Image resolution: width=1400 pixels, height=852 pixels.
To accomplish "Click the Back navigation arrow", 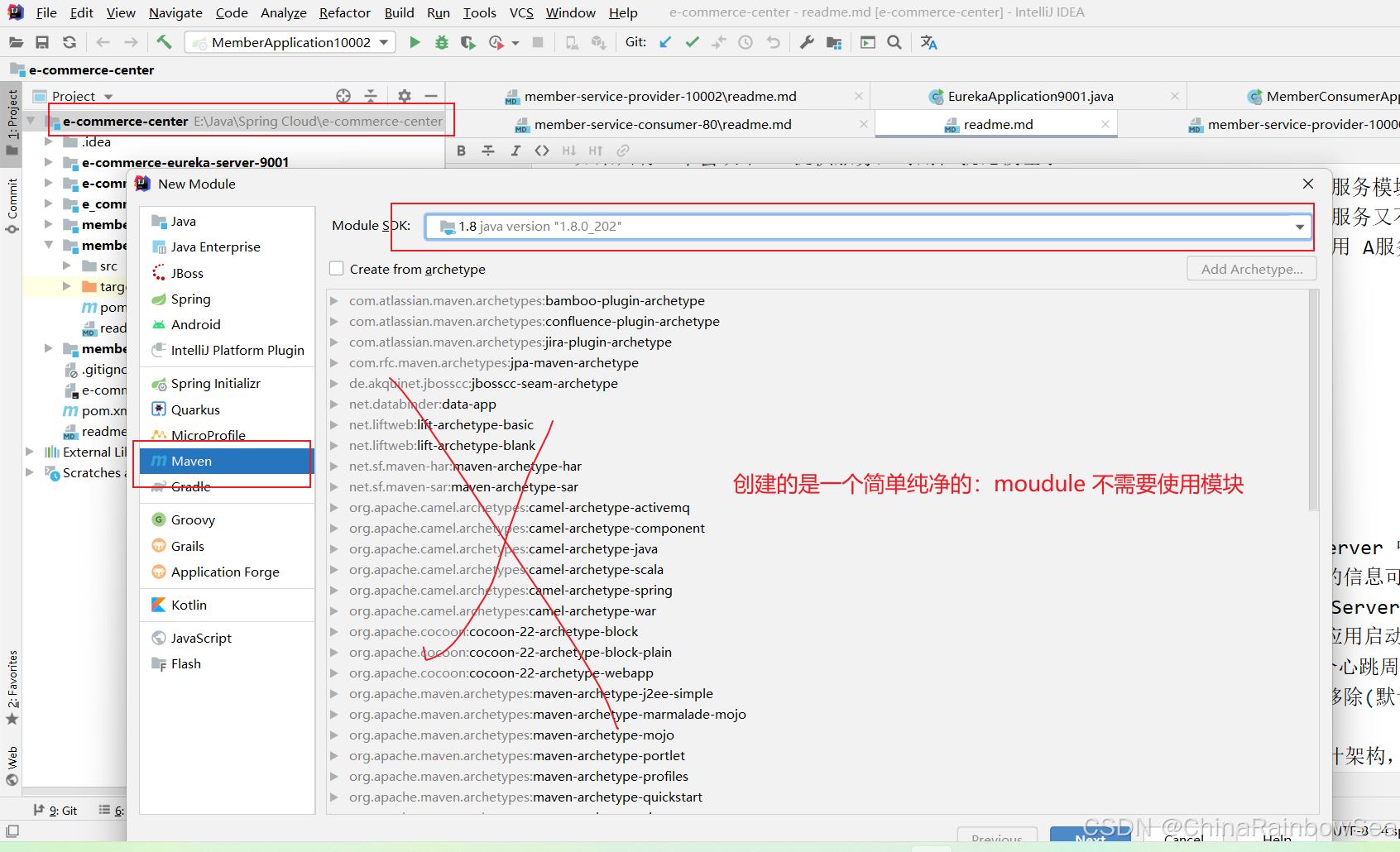I will 103,42.
